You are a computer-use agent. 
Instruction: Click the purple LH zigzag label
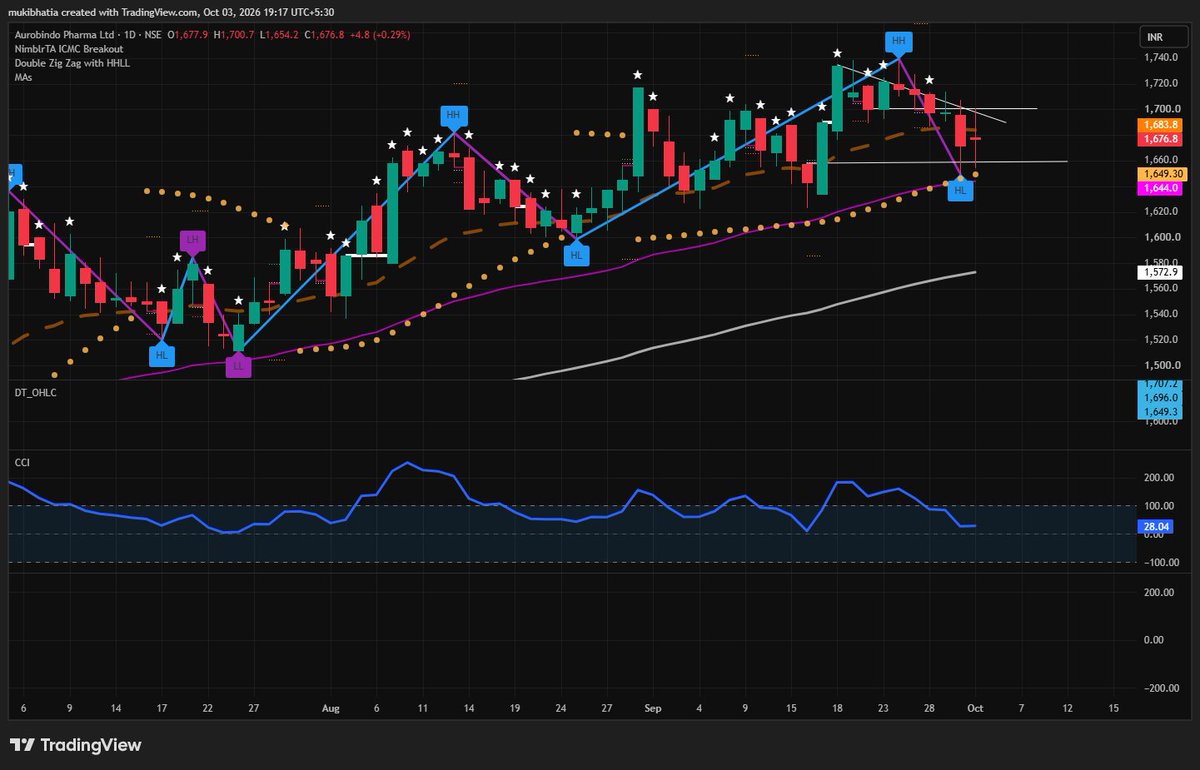pyautogui.click(x=192, y=240)
